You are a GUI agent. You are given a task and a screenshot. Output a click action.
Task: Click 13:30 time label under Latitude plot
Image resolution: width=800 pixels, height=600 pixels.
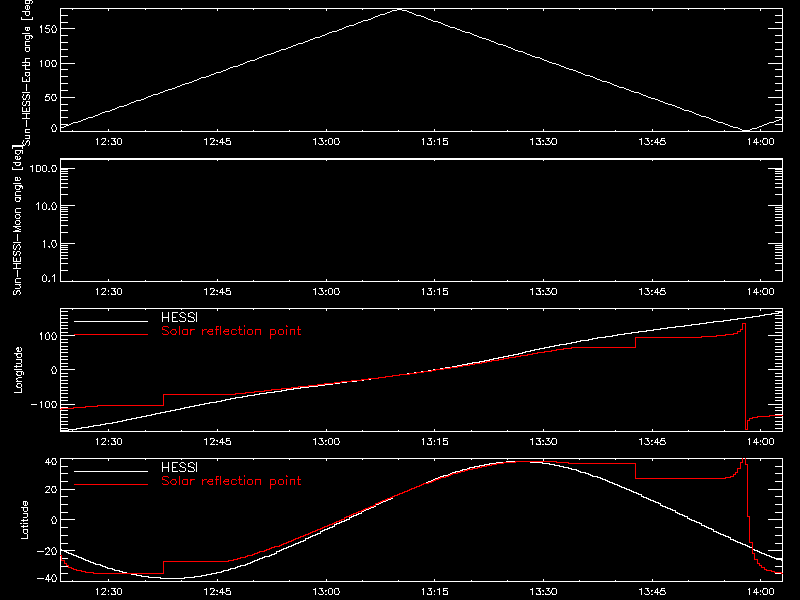543,592
